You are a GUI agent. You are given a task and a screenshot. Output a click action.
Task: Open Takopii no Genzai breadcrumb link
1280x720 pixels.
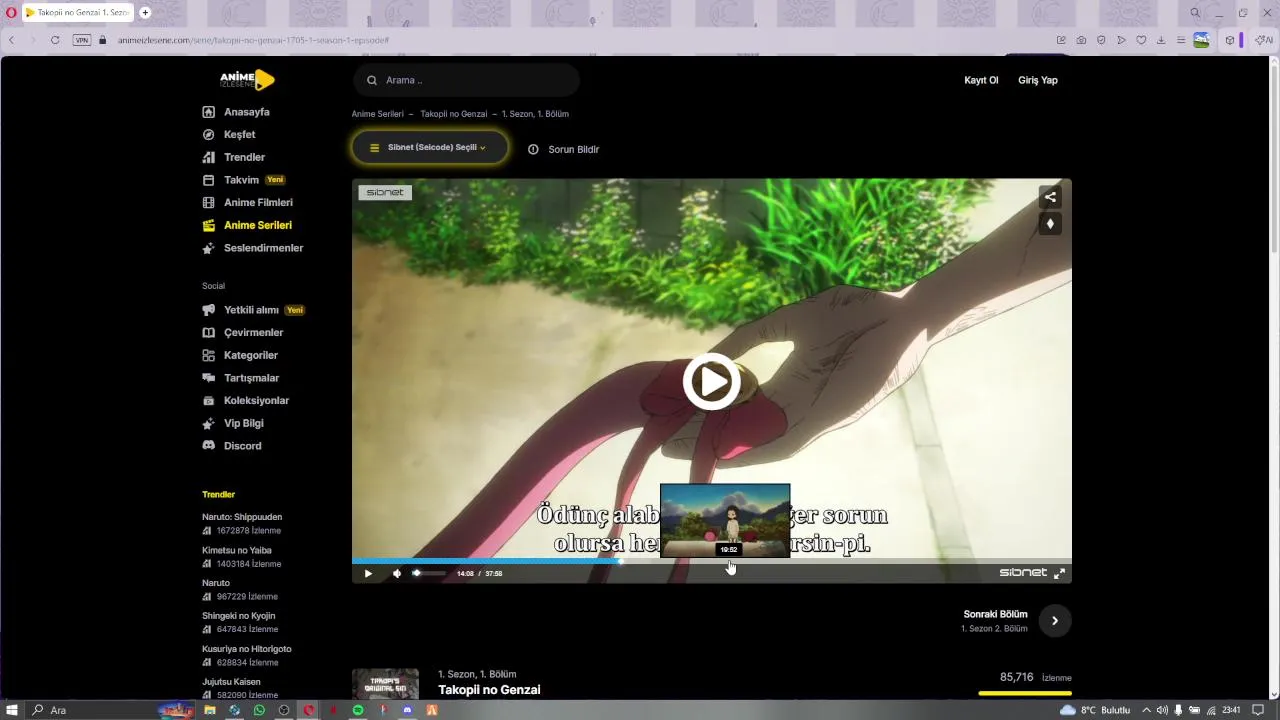[x=454, y=114]
